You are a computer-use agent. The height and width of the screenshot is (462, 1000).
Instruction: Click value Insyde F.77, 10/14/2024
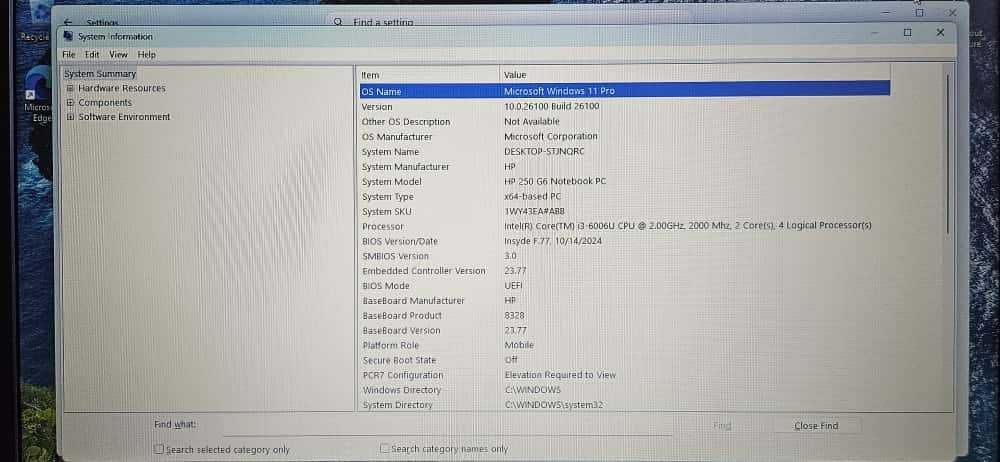pos(553,241)
